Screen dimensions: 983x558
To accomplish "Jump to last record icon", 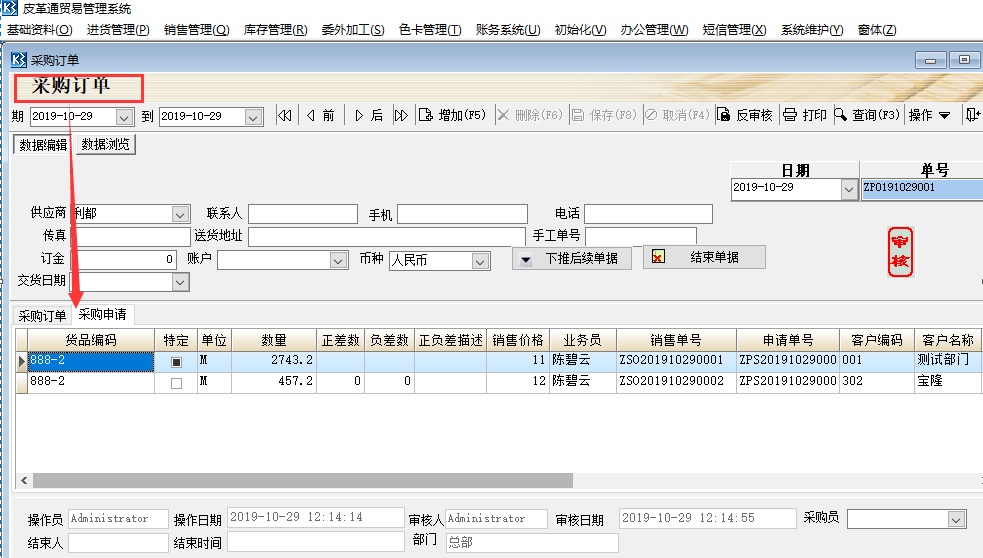I will coord(401,115).
